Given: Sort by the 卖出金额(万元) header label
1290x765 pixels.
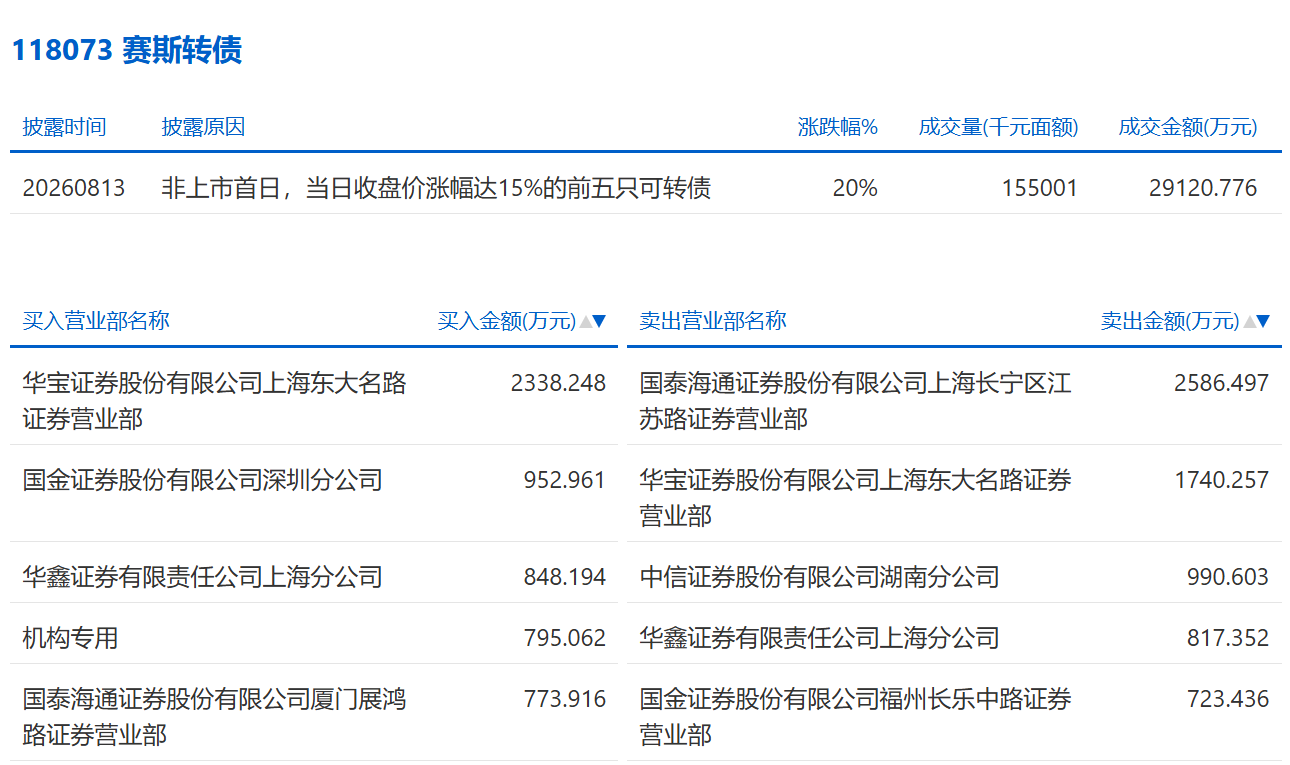Looking at the screenshot, I should pos(1170,321).
